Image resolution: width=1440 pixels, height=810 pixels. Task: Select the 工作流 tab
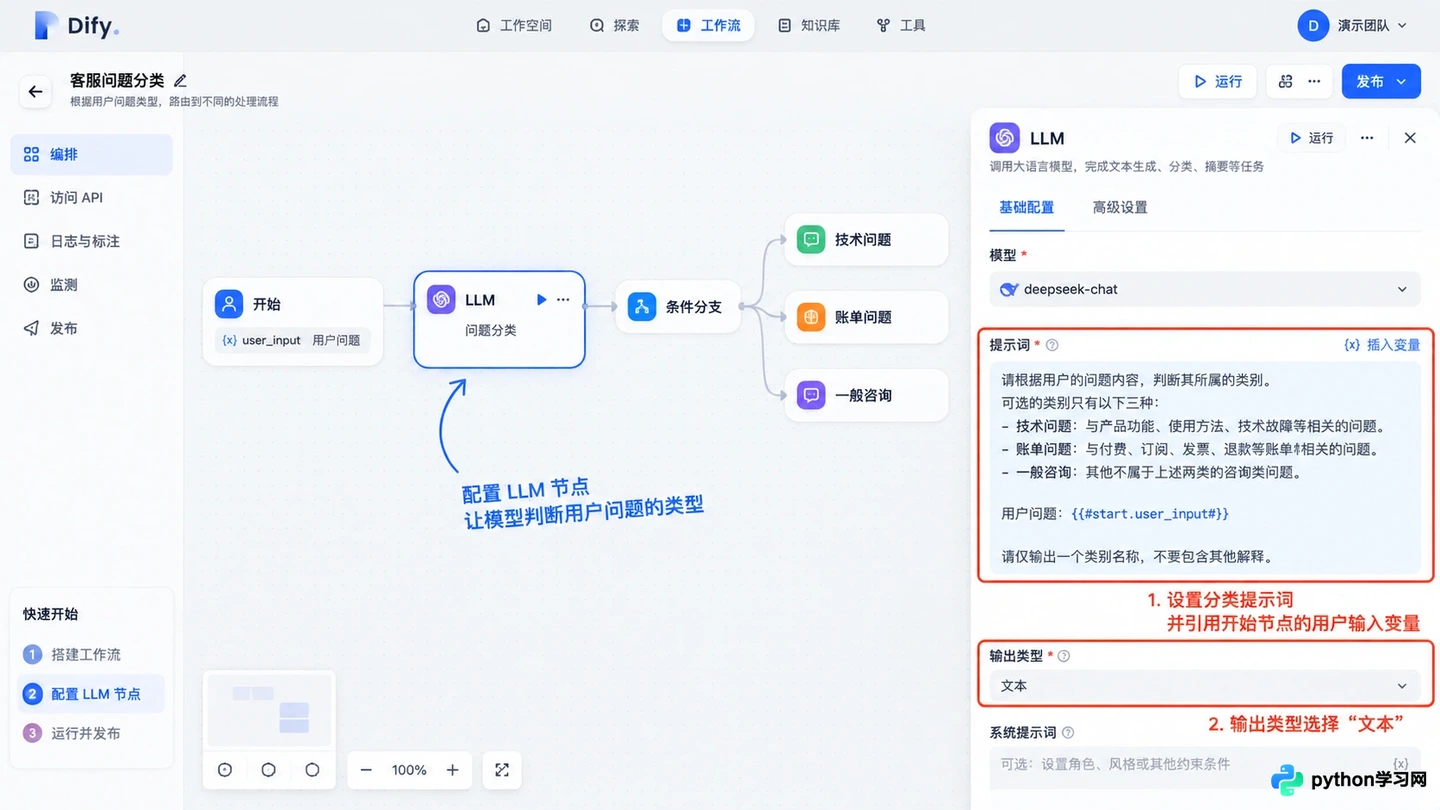coord(708,25)
